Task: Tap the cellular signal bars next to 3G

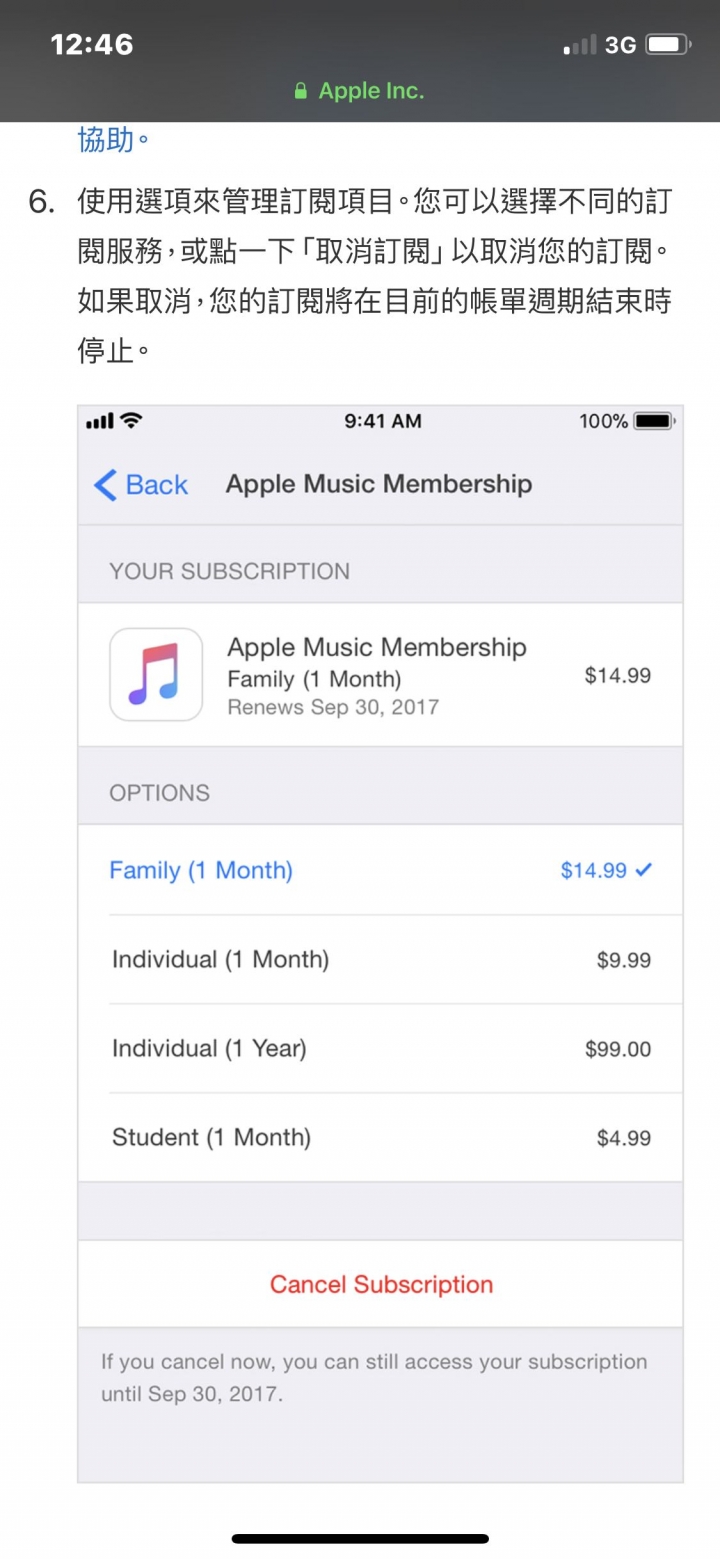Action: [580, 45]
